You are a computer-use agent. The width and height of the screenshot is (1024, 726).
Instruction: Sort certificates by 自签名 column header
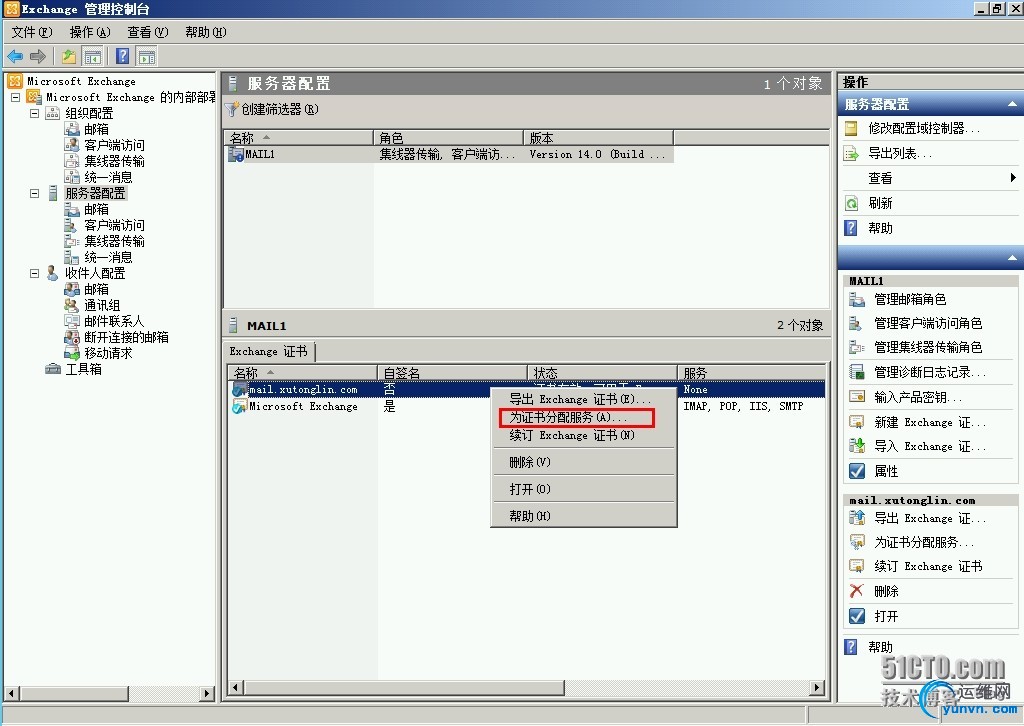pyautogui.click(x=452, y=373)
